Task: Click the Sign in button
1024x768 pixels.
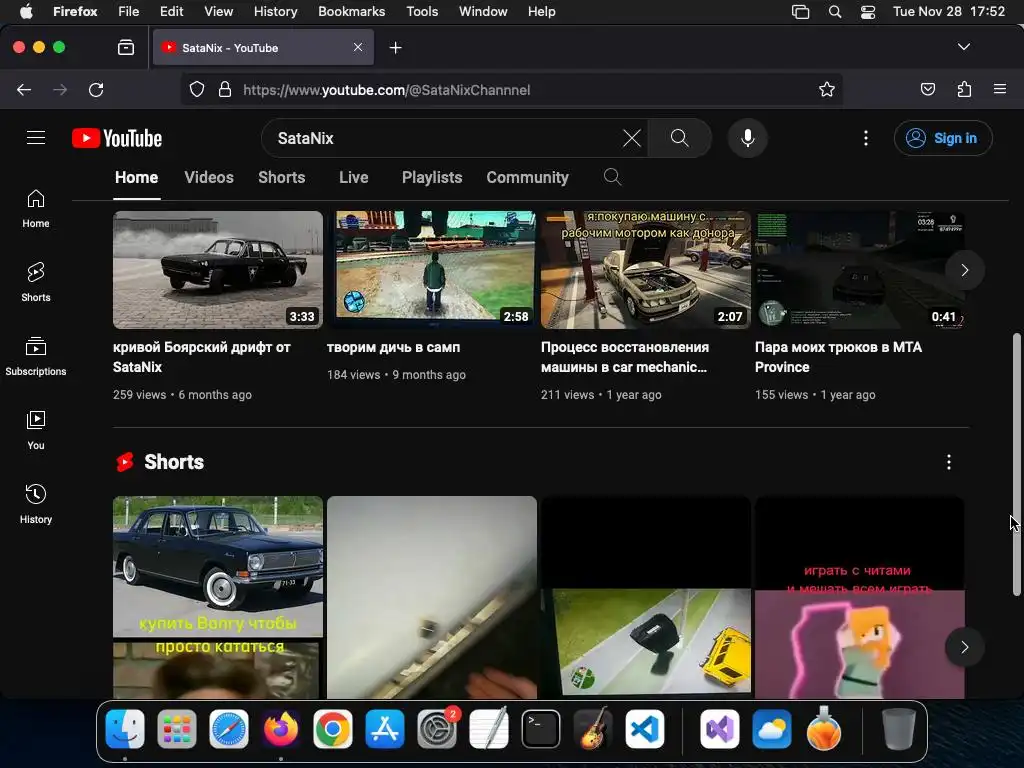Action: tap(943, 138)
